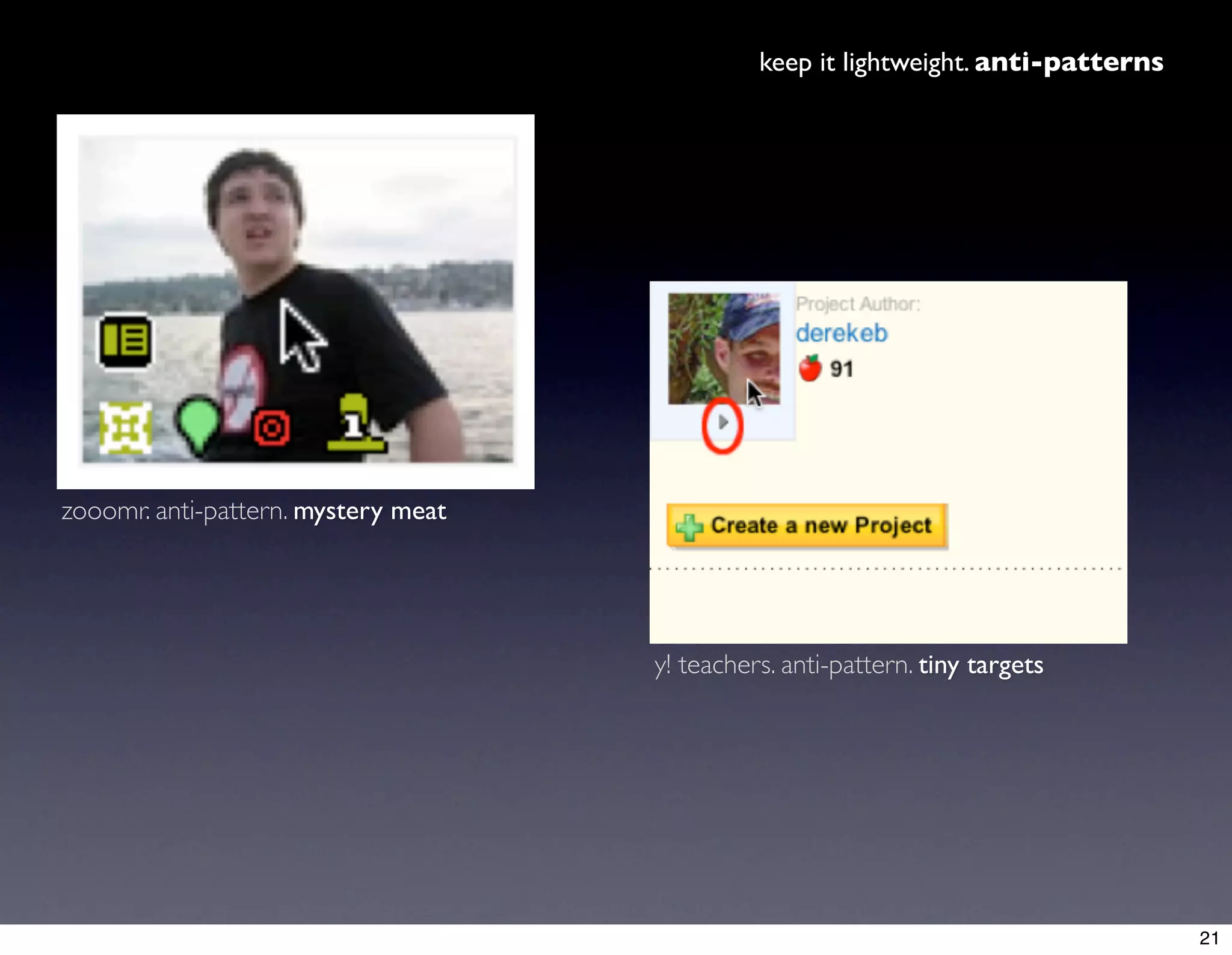The width and height of the screenshot is (1232, 955).
Task: Click the 'mystery meat' caption text
Action: [x=369, y=512]
